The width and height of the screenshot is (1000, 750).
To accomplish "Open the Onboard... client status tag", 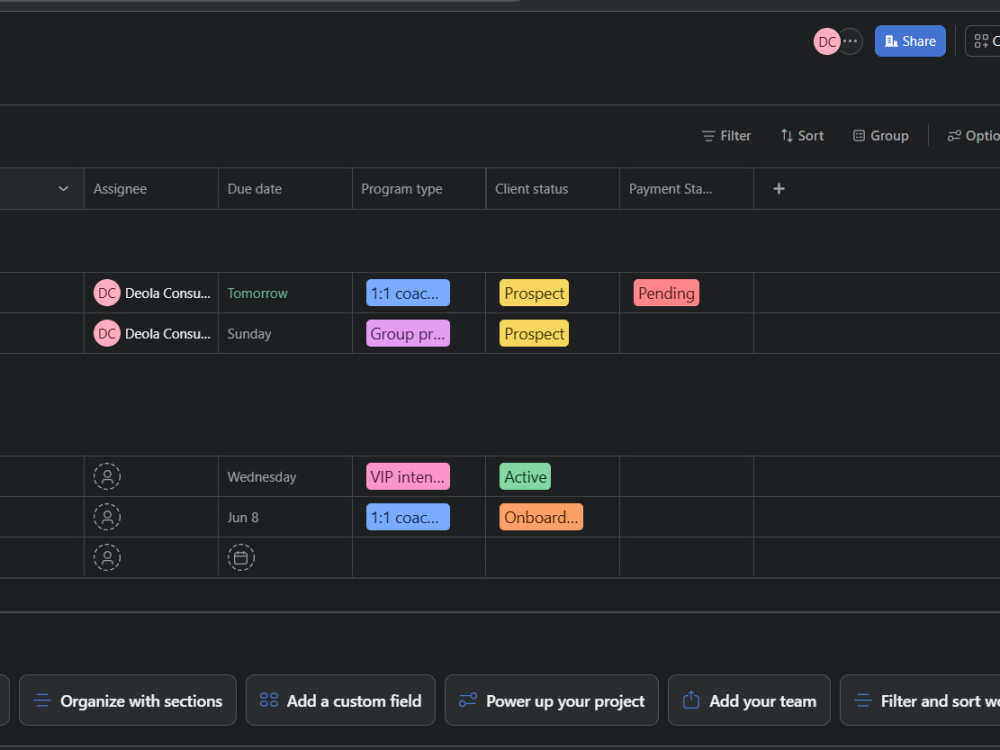I will click(x=541, y=517).
